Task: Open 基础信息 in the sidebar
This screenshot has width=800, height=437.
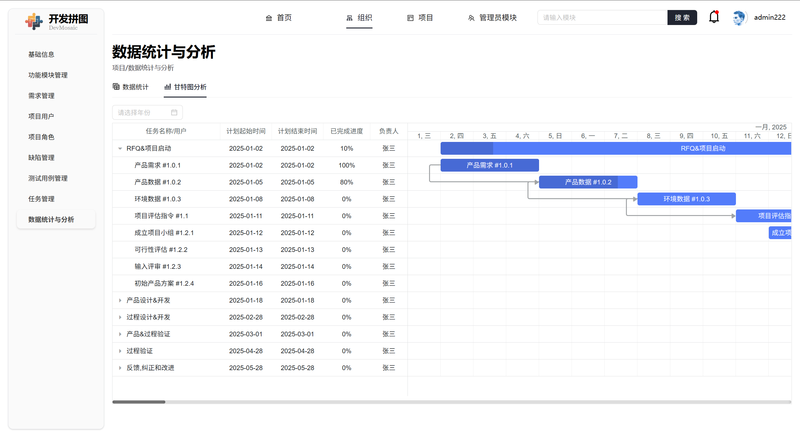Action: tap(41, 55)
